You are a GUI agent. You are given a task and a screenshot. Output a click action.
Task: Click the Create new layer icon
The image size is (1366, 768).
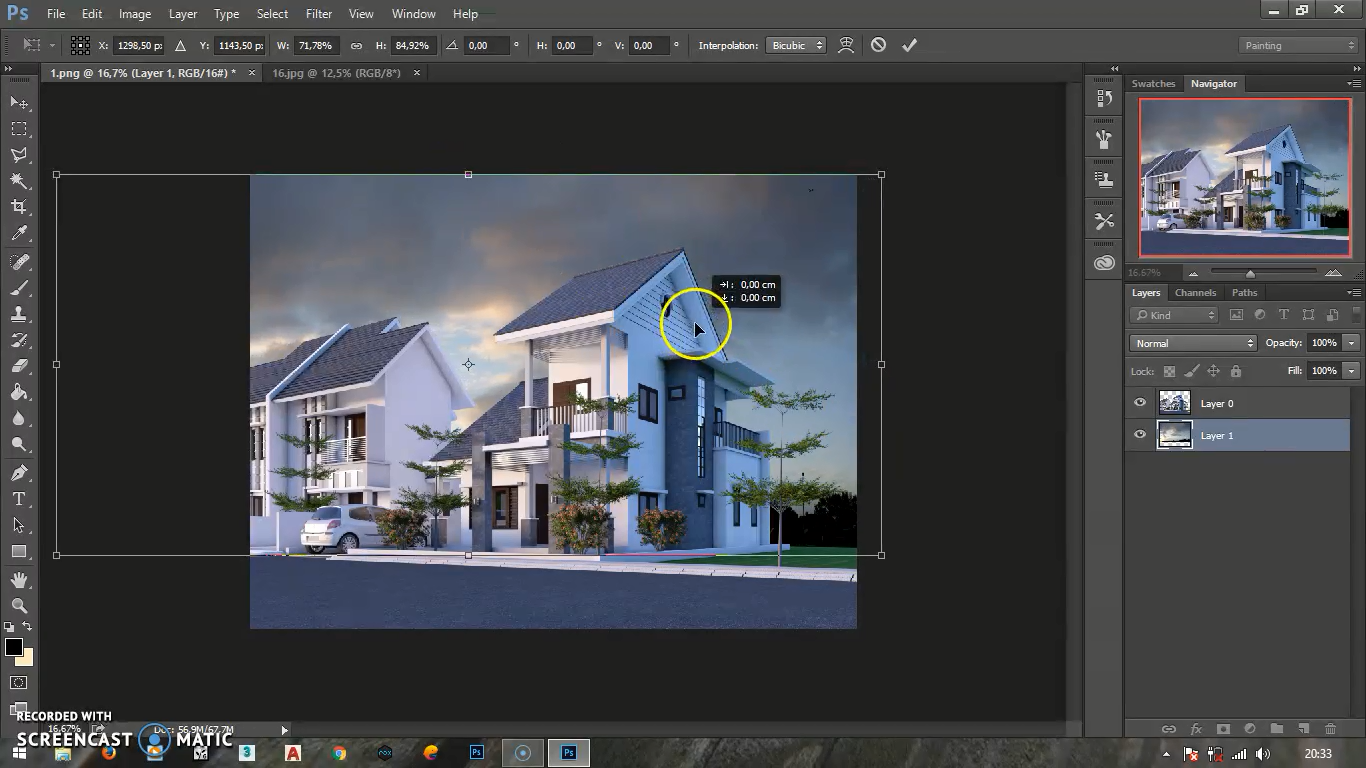1303,729
